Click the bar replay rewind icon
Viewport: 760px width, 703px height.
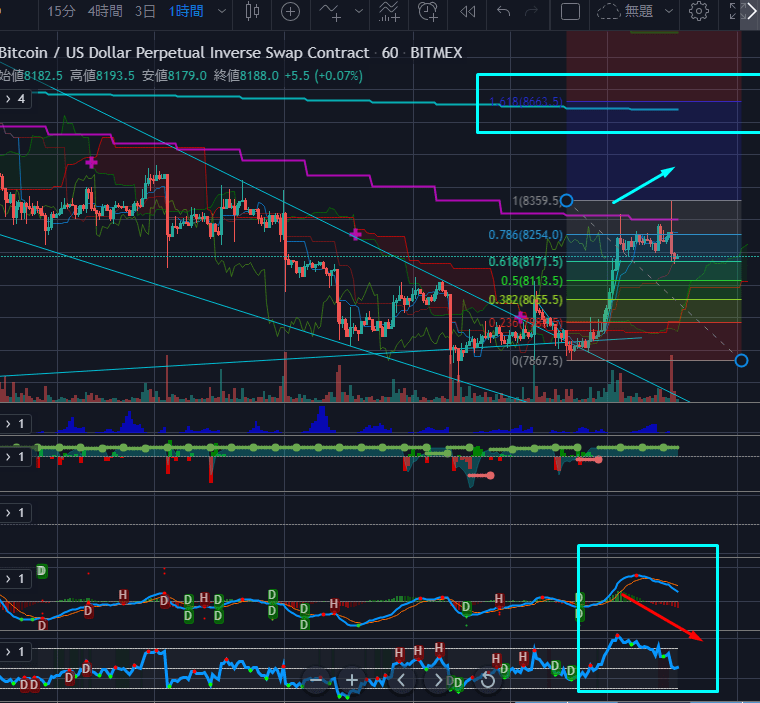pyautogui.click(x=467, y=11)
